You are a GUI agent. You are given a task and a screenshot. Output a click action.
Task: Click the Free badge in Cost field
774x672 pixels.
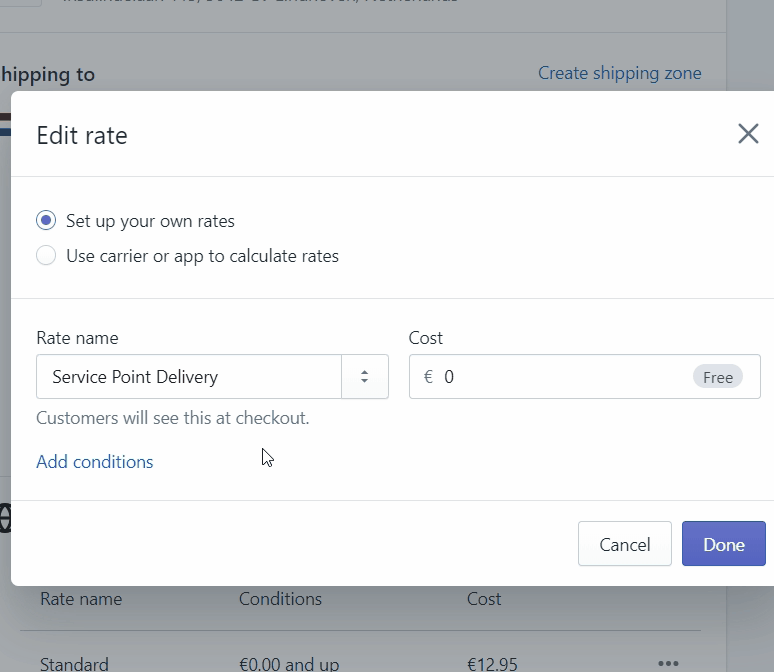point(718,377)
